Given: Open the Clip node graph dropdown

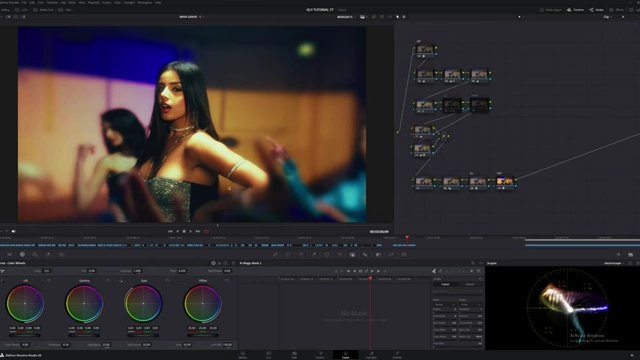Looking at the screenshot, I should point(608,17).
